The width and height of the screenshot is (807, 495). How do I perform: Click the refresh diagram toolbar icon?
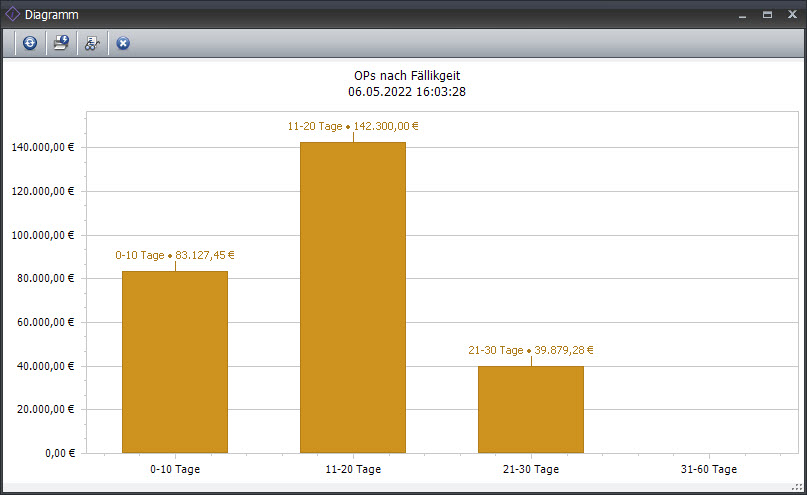(30, 43)
